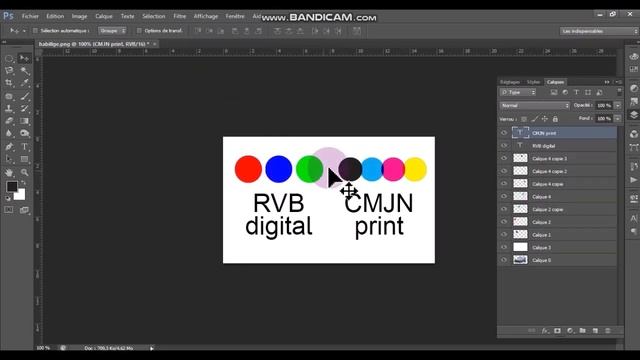
Task: Open the status bar info arrow
Action: pyautogui.click(x=151, y=348)
